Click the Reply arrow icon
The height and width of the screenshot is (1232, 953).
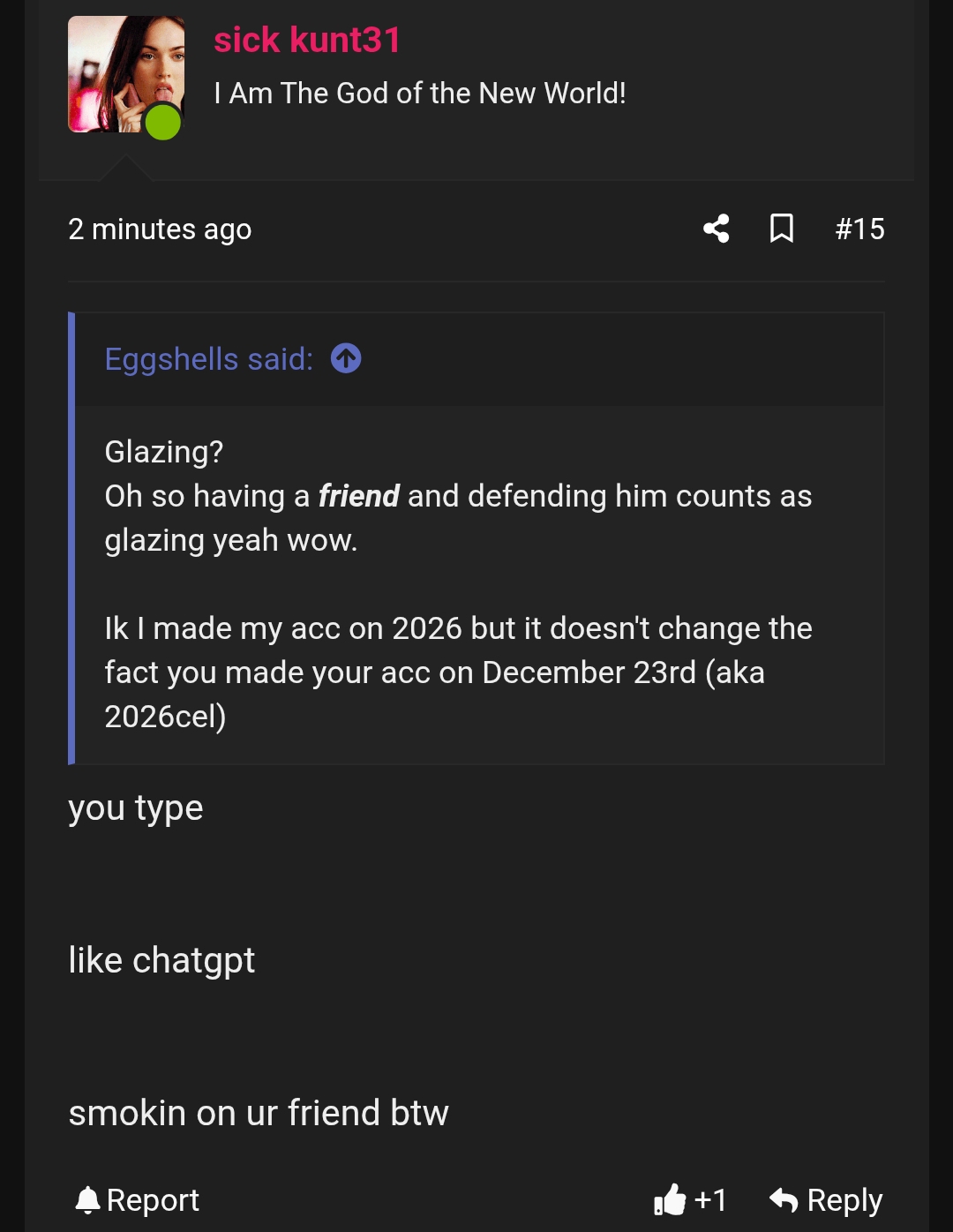[x=784, y=1200]
